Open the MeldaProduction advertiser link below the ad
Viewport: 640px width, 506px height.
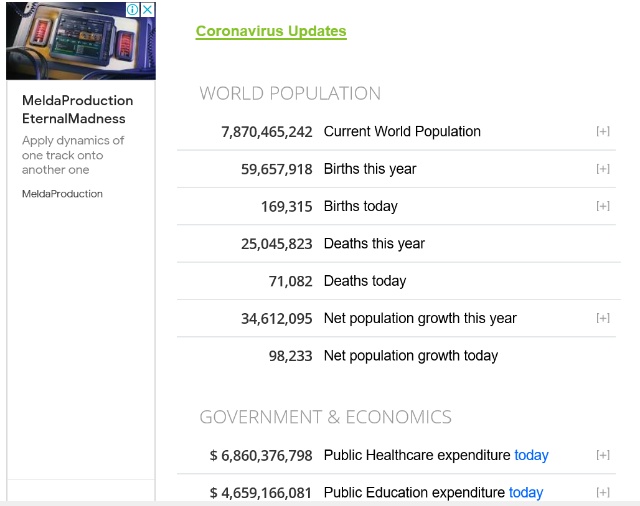62,194
